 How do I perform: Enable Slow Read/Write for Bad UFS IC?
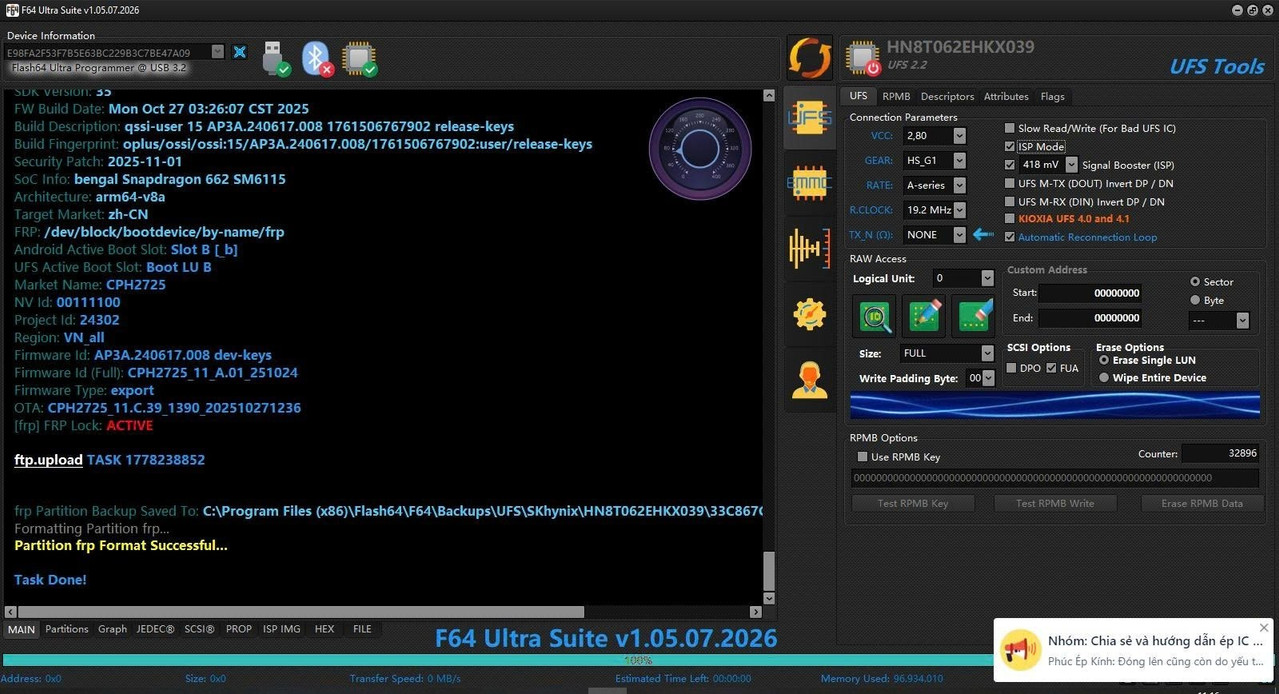pos(1009,128)
